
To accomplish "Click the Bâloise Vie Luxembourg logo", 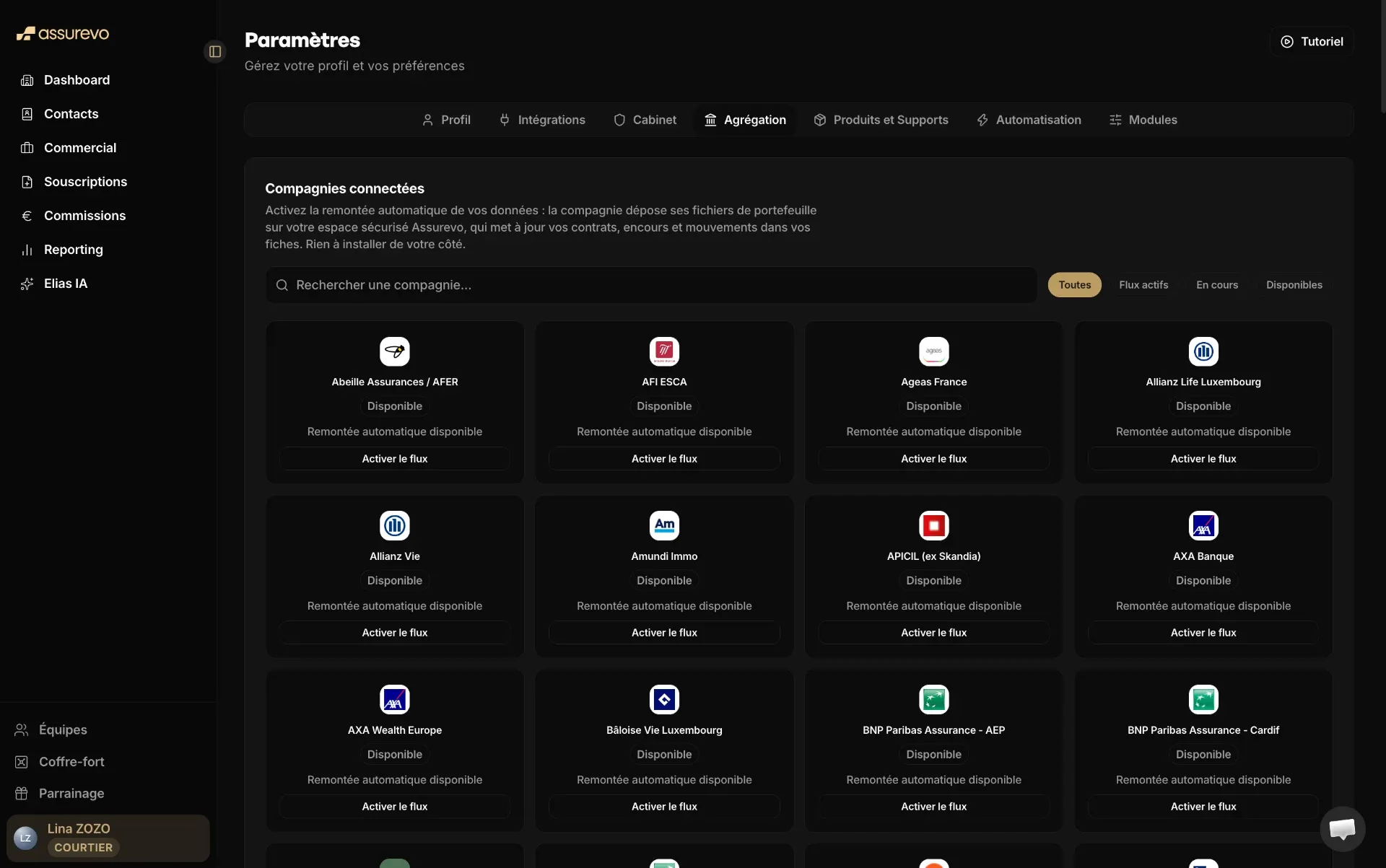I will [x=664, y=699].
